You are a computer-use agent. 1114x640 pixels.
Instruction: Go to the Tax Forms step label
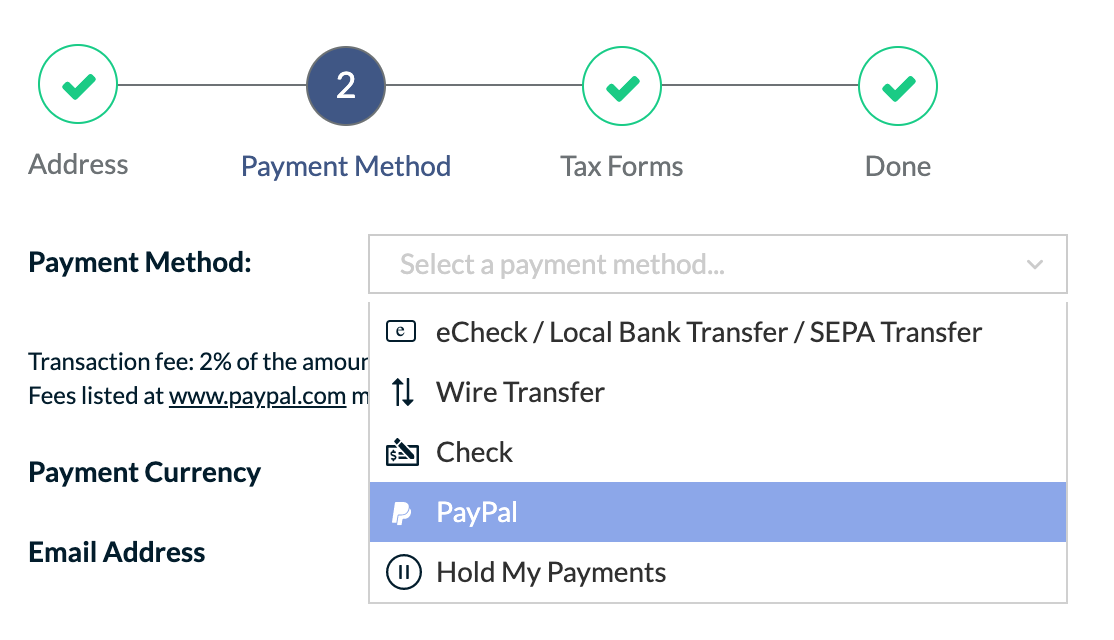pos(622,166)
